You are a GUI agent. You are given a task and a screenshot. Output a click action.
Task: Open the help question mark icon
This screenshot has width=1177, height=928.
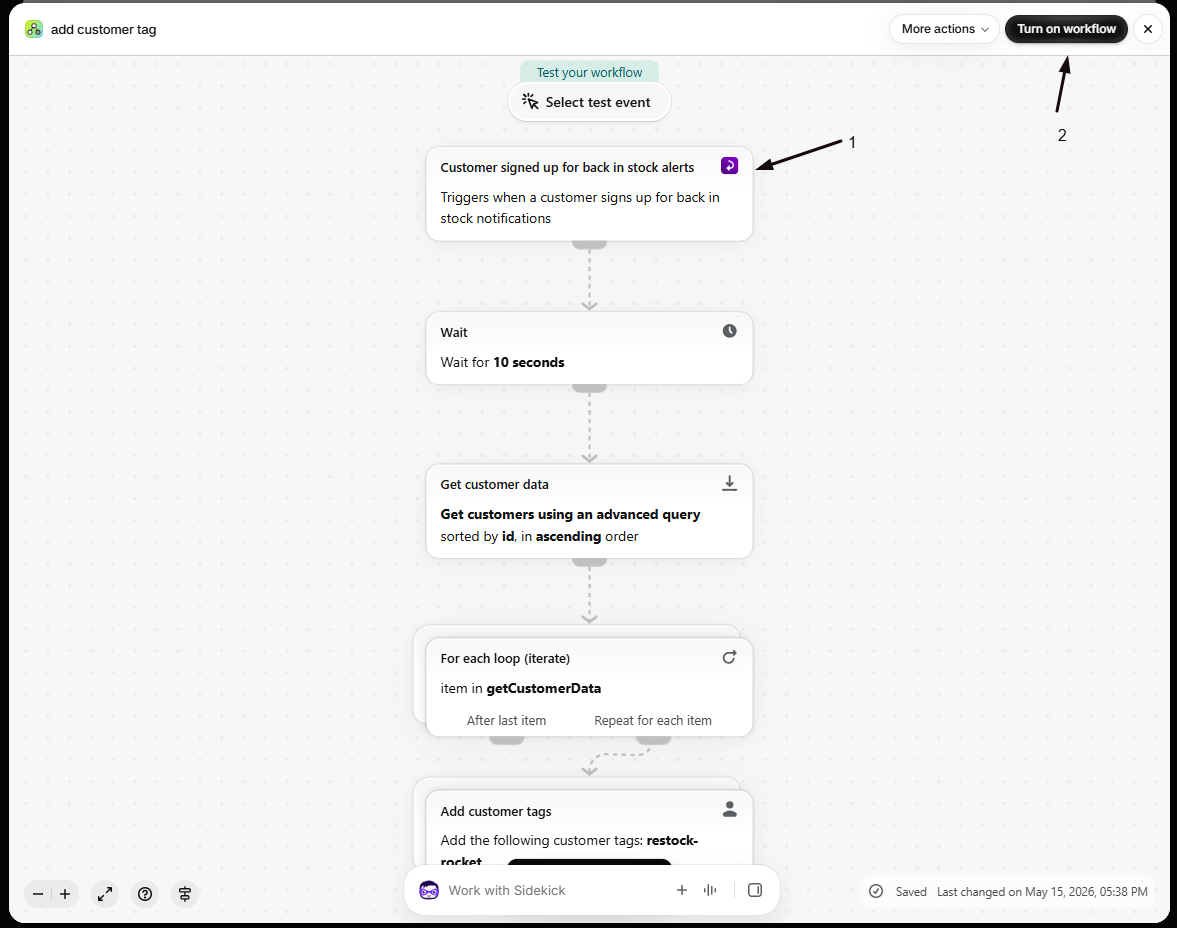coord(145,894)
